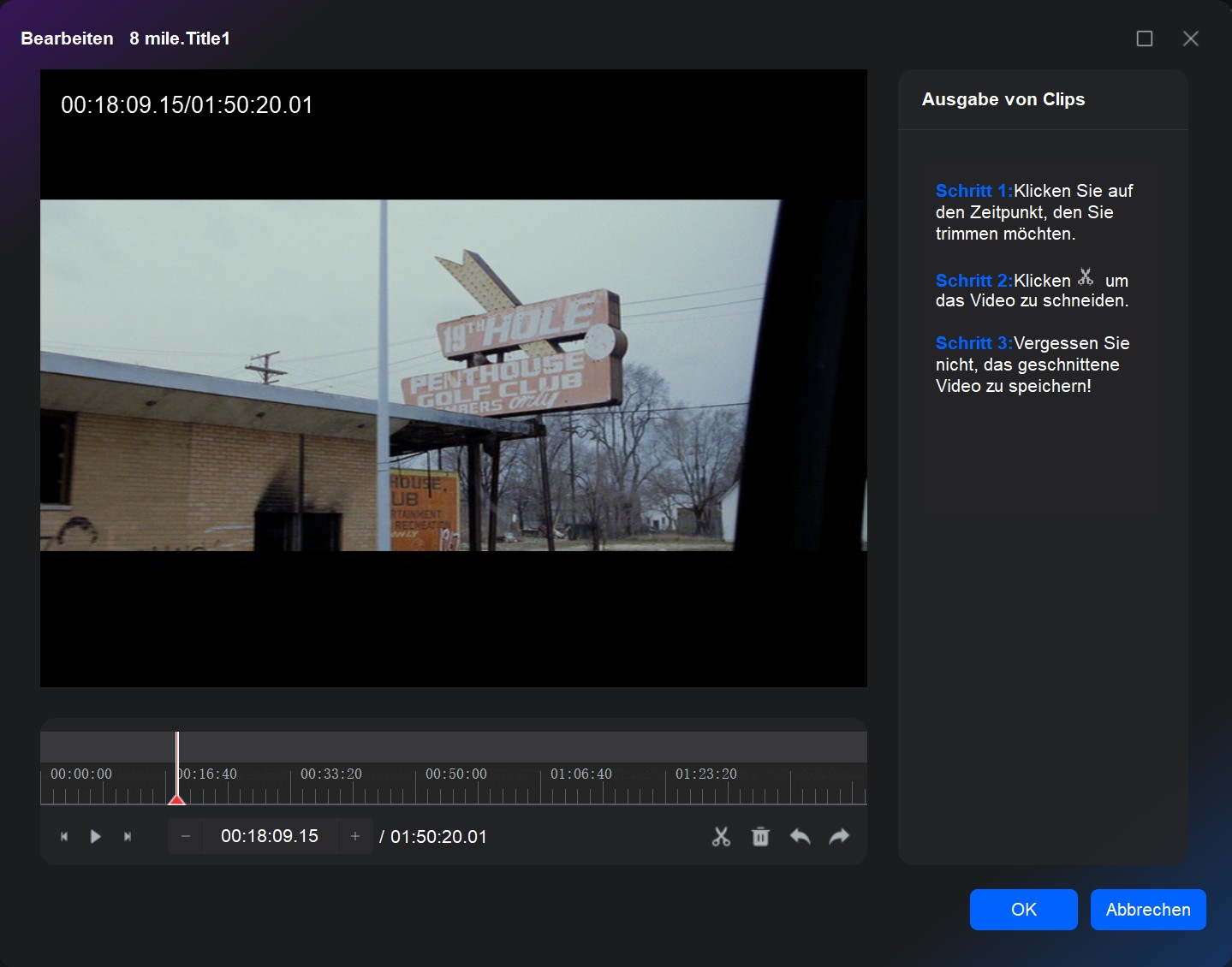1232x967 pixels.
Task: Click the '8 mile.Title1' title text
Action: click(180, 39)
